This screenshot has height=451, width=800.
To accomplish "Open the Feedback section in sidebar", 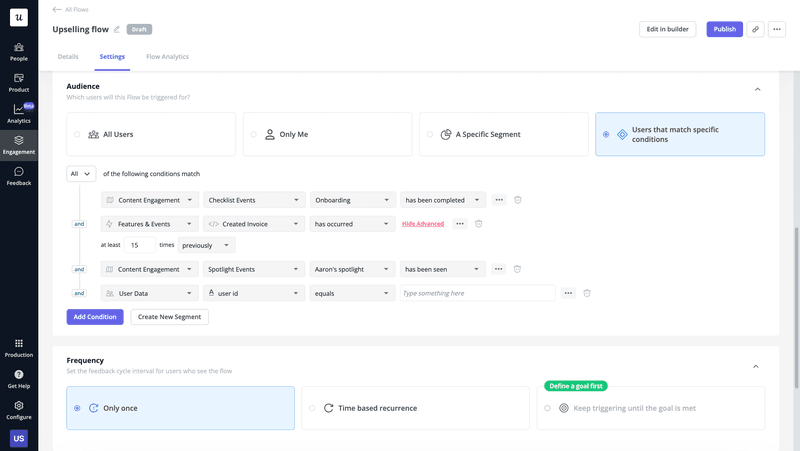I will (19, 177).
